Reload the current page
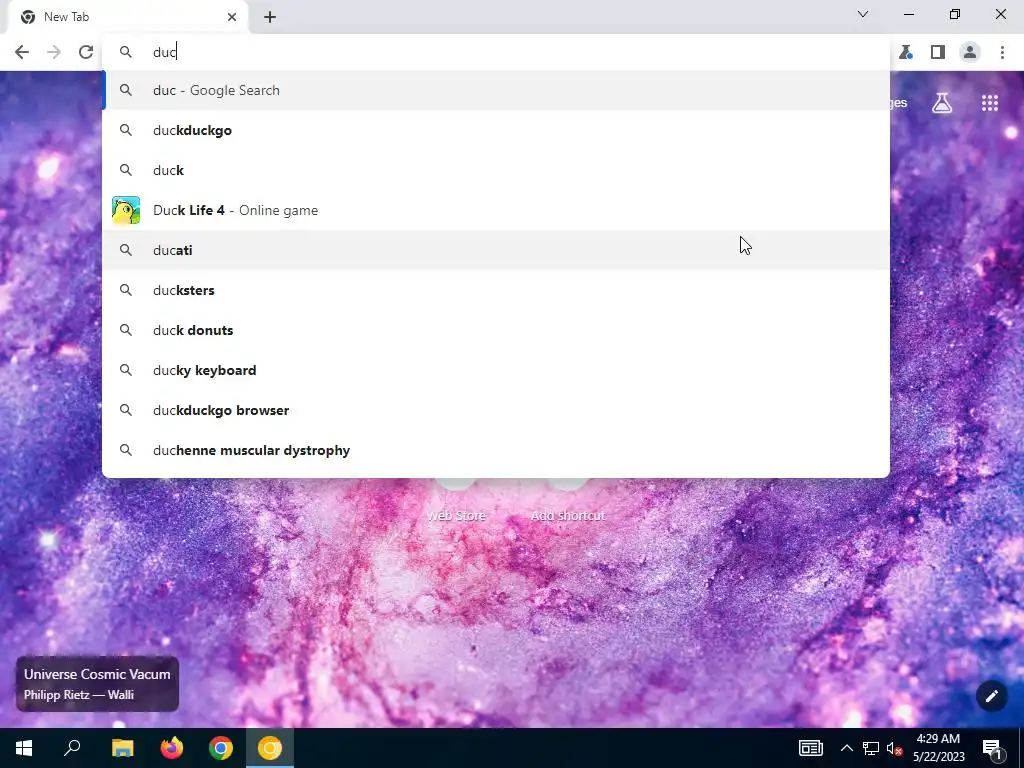This screenshot has width=1024, height=768. point(86,52)
